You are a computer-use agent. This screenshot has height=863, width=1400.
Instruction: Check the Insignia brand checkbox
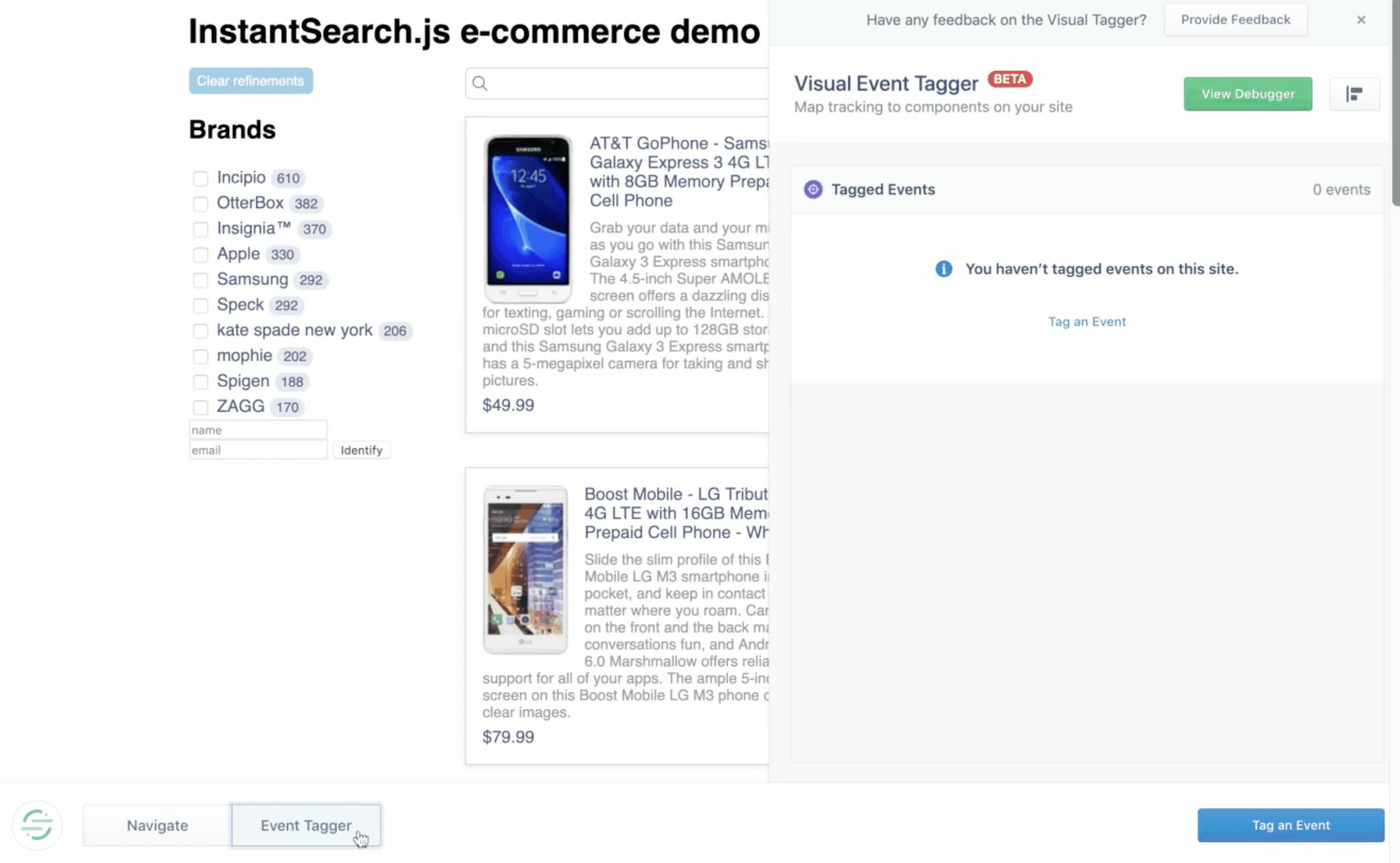pos(200,229)
